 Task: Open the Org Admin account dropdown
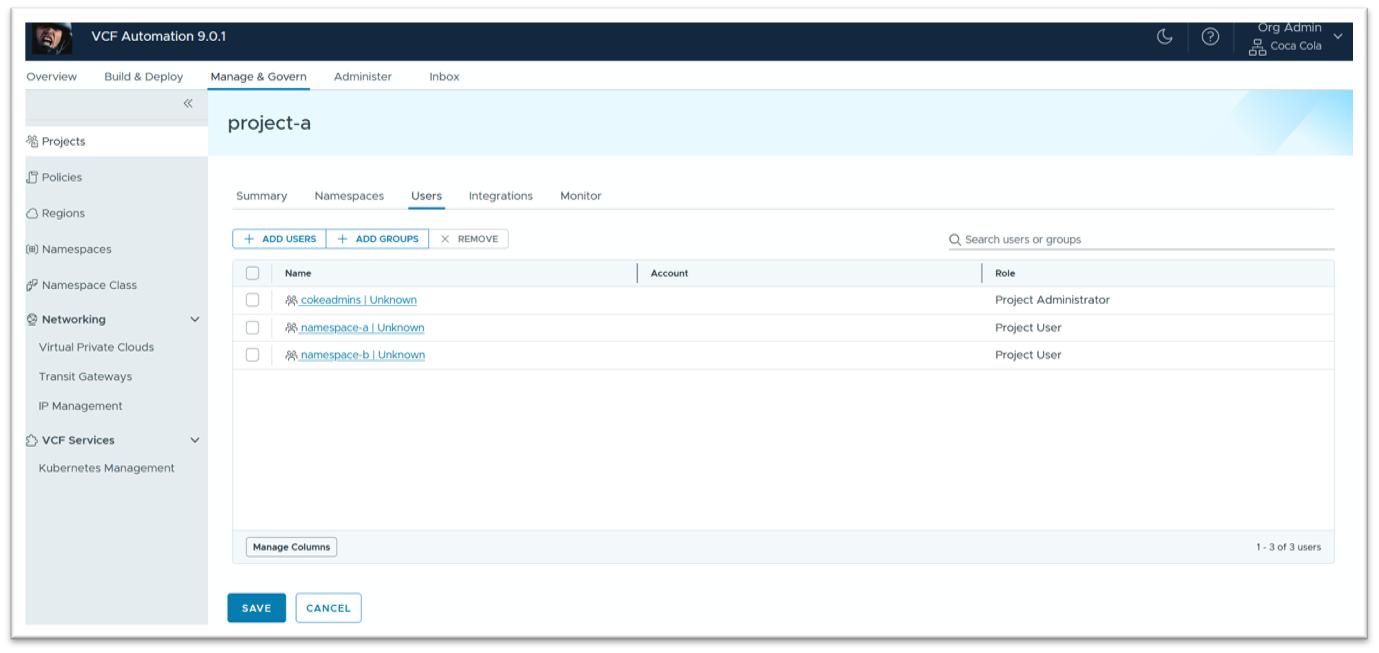(x=1338, y=37)
